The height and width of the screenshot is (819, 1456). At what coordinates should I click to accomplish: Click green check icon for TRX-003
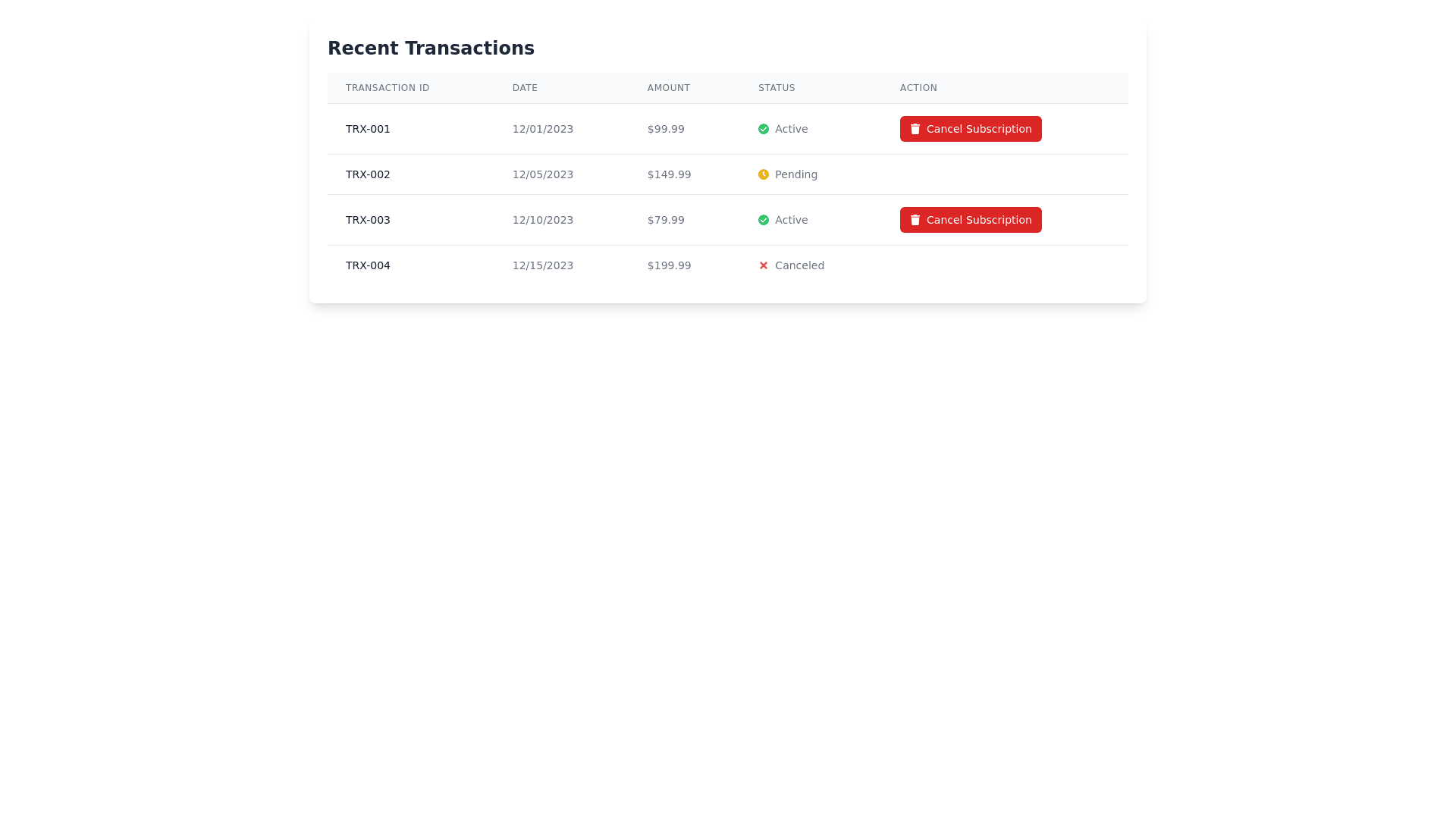coord(764,220)
